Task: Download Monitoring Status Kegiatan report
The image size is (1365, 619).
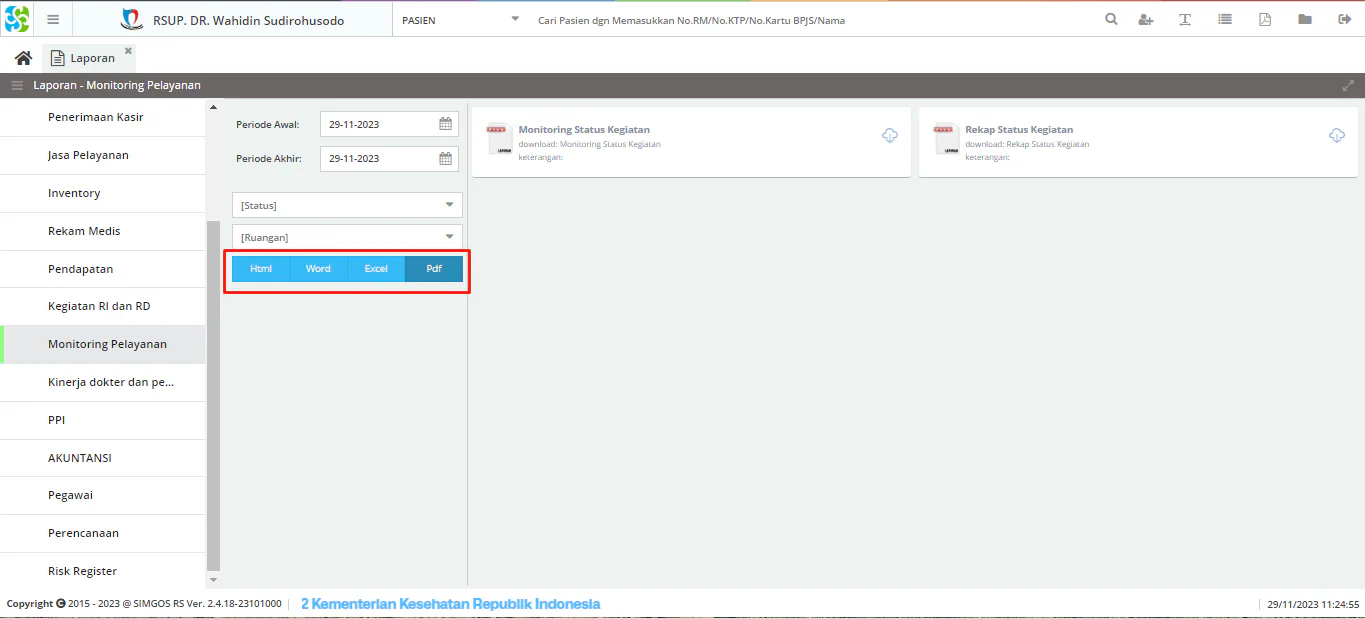Action: click(890, 135)
